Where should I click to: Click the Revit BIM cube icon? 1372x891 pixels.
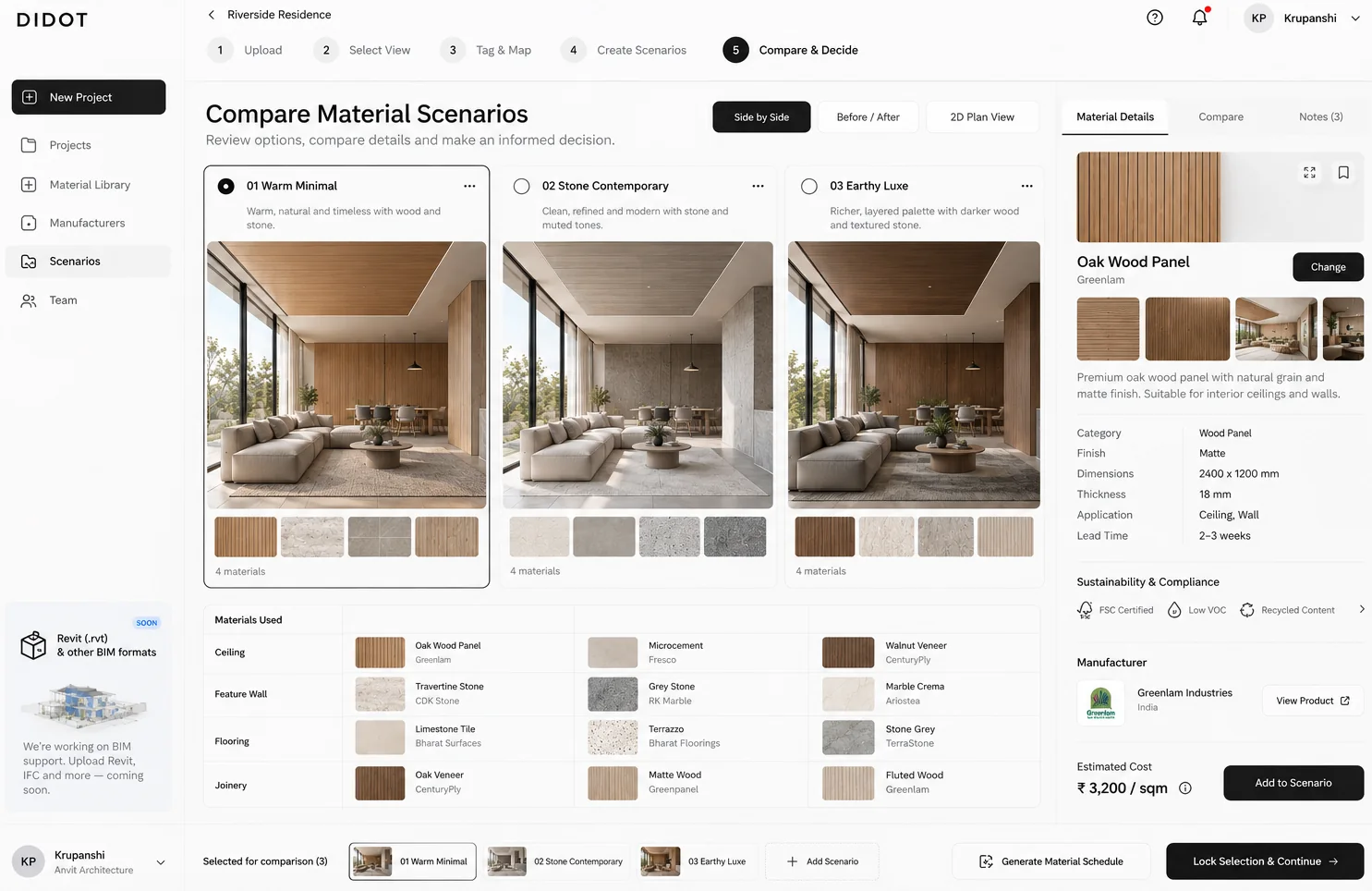(33, 645)
